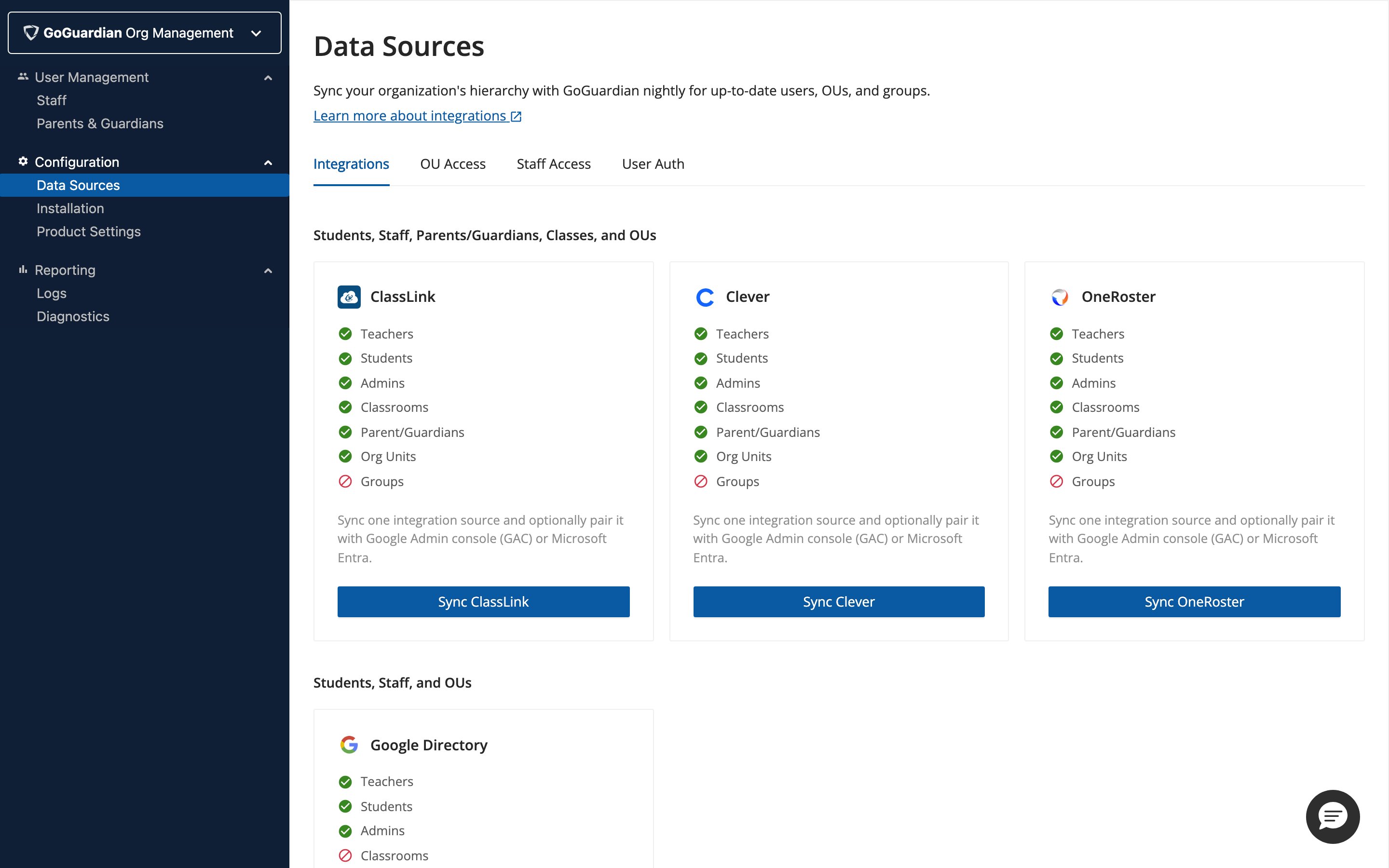Screen dimensions: 1389x868
Task: Click the OneRoster card title text
Action: (1118, 297)
